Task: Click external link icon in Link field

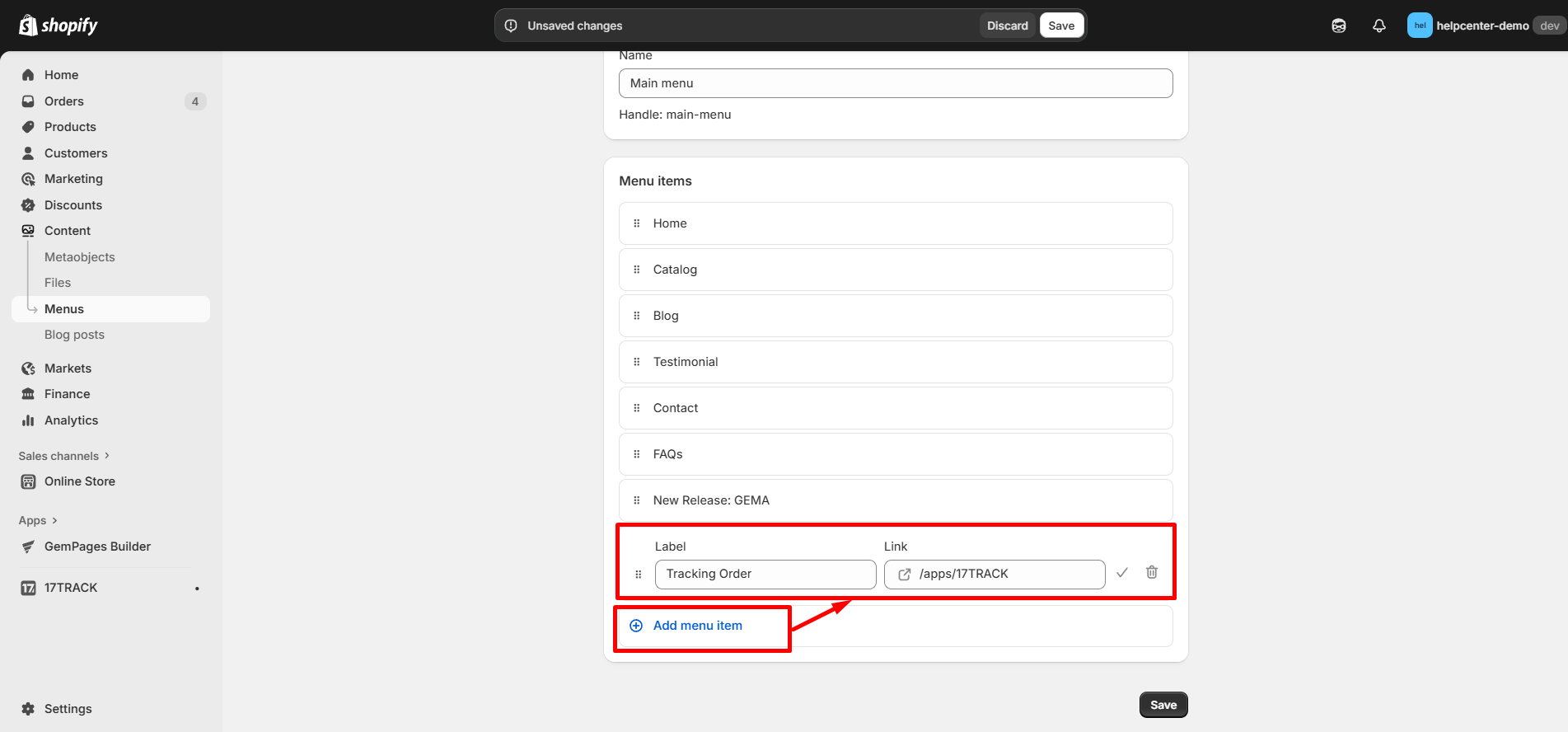Action: [904, 575]
